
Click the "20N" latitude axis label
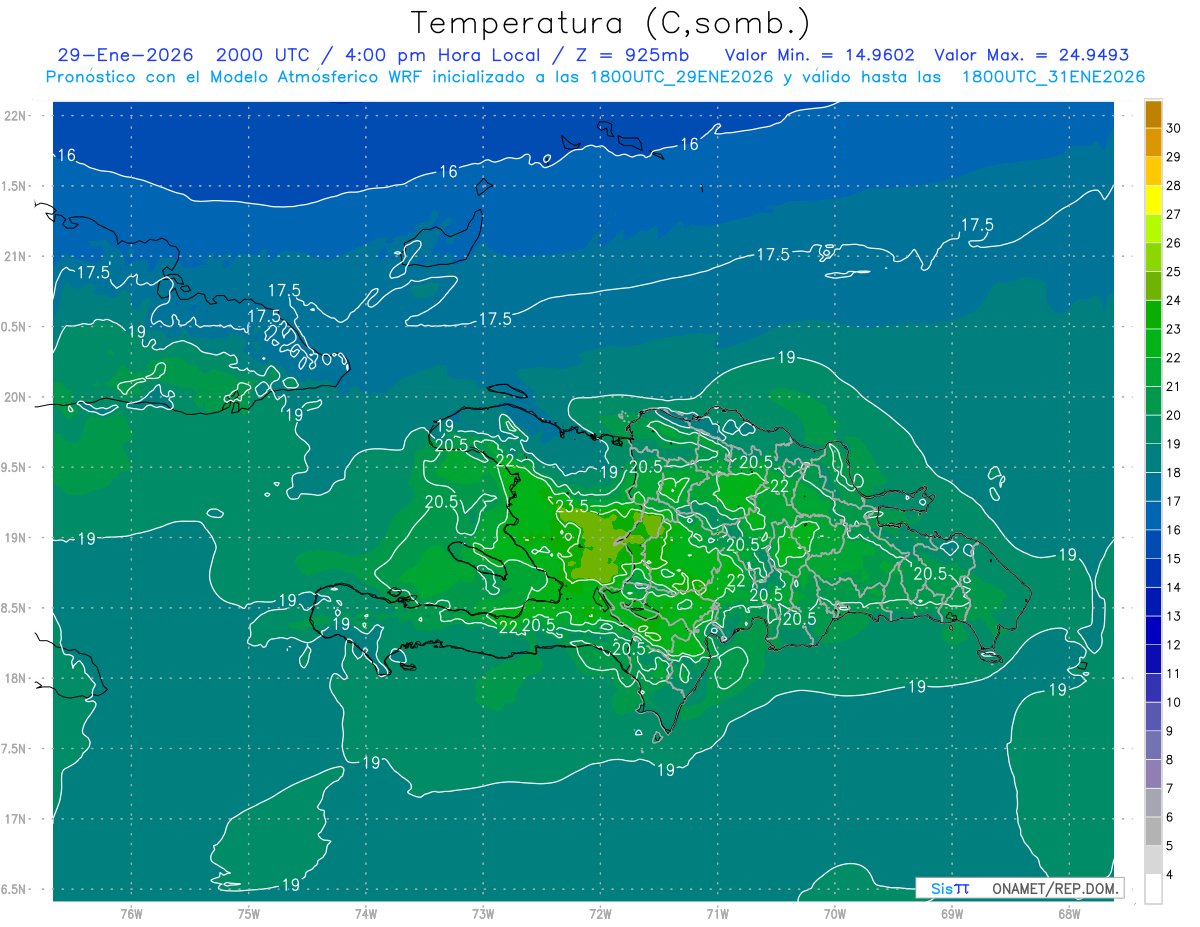point(15,397)
